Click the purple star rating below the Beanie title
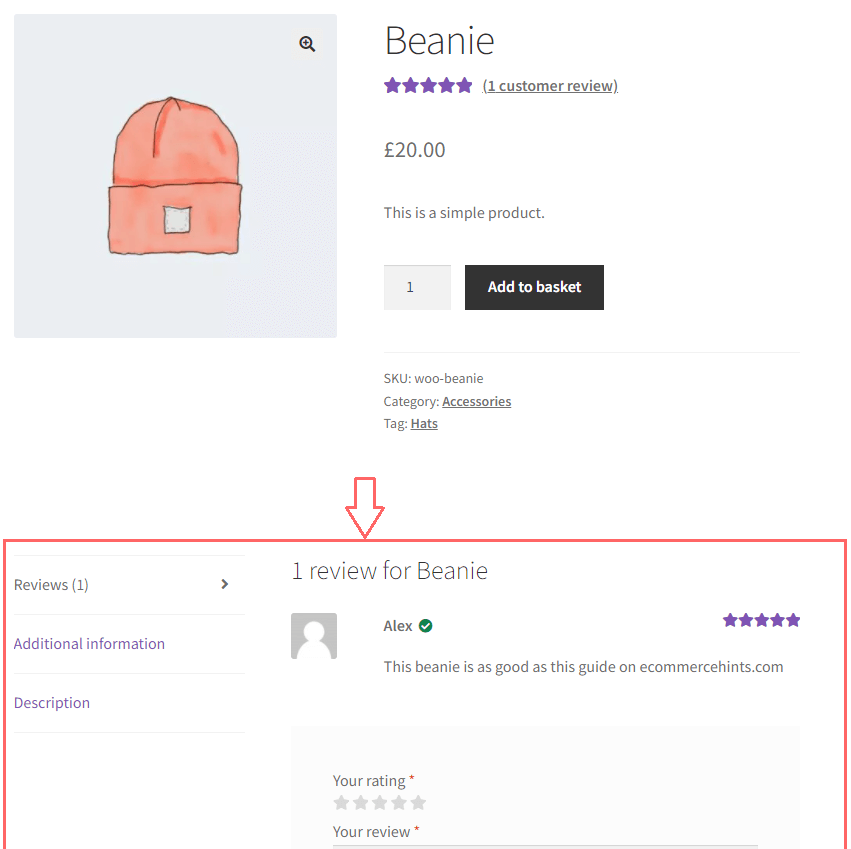Image resolution: width=851 pixels, height=849 pixels. (x=428, y=85)
